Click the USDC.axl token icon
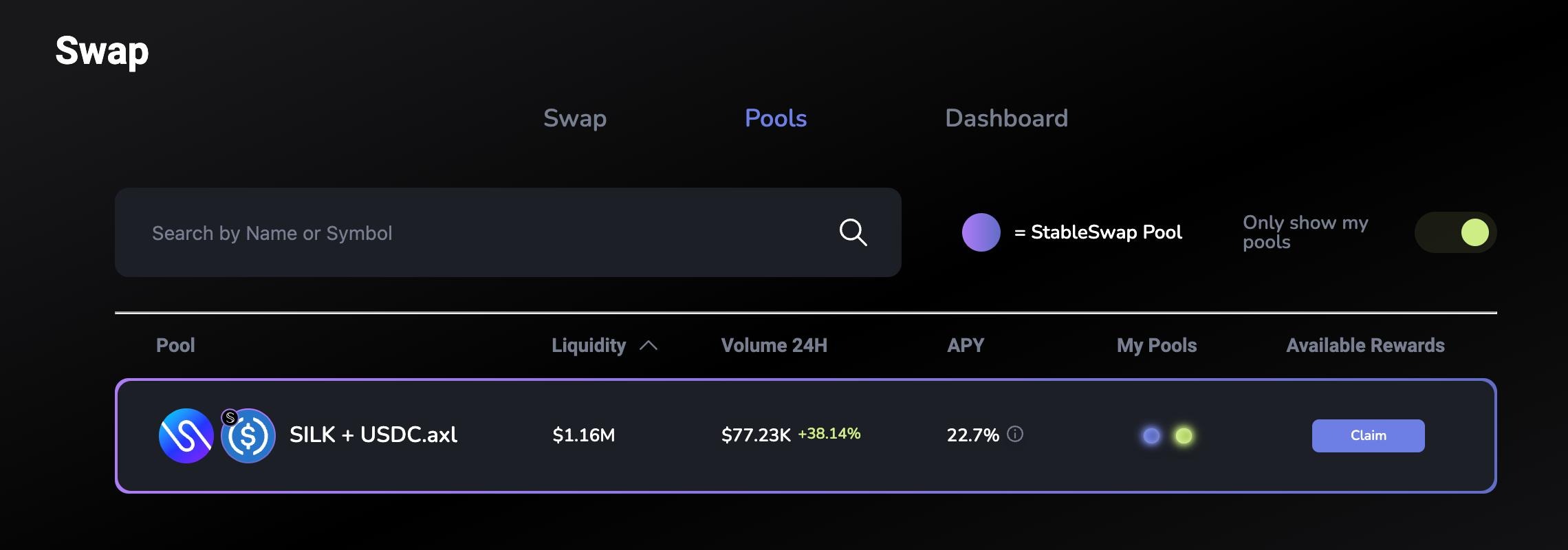Screen dimensions: 1568x550 (248, 436)
